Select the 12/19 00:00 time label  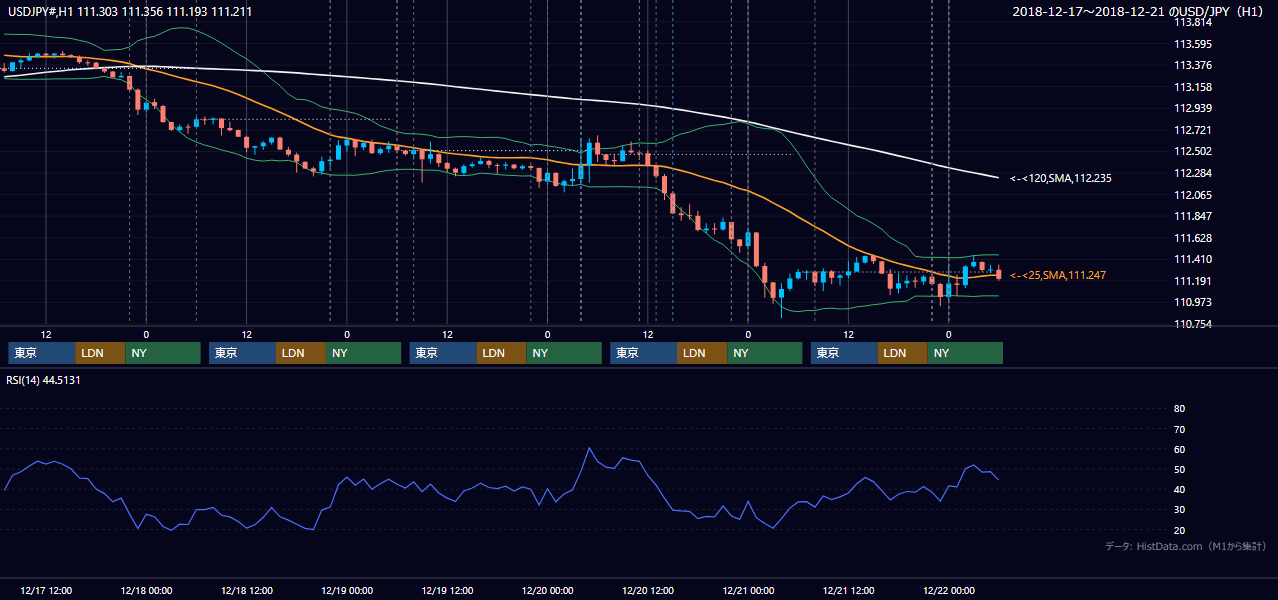click(x=347, y=590)
